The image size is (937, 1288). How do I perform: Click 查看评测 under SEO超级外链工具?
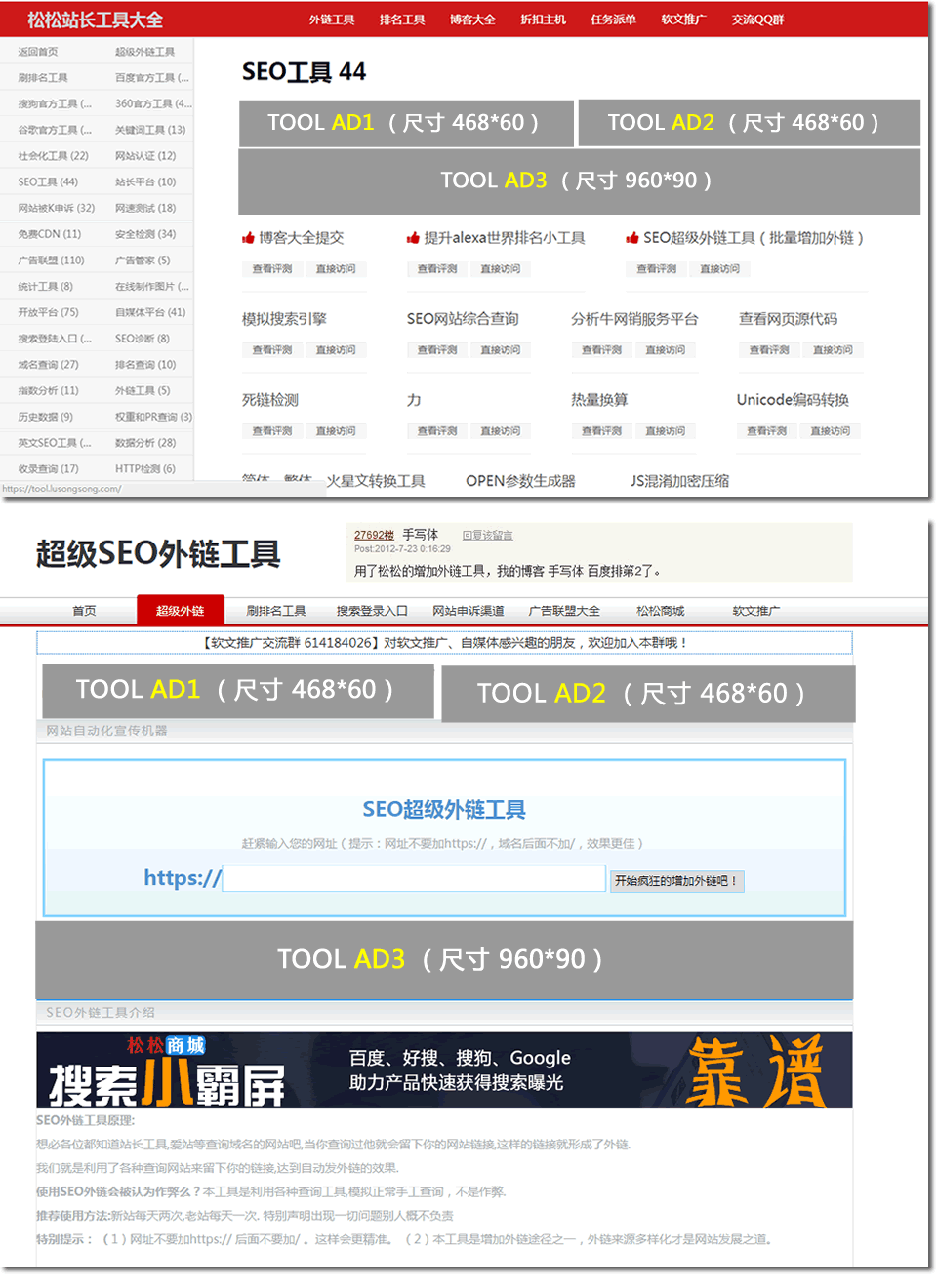pos(657,269)
